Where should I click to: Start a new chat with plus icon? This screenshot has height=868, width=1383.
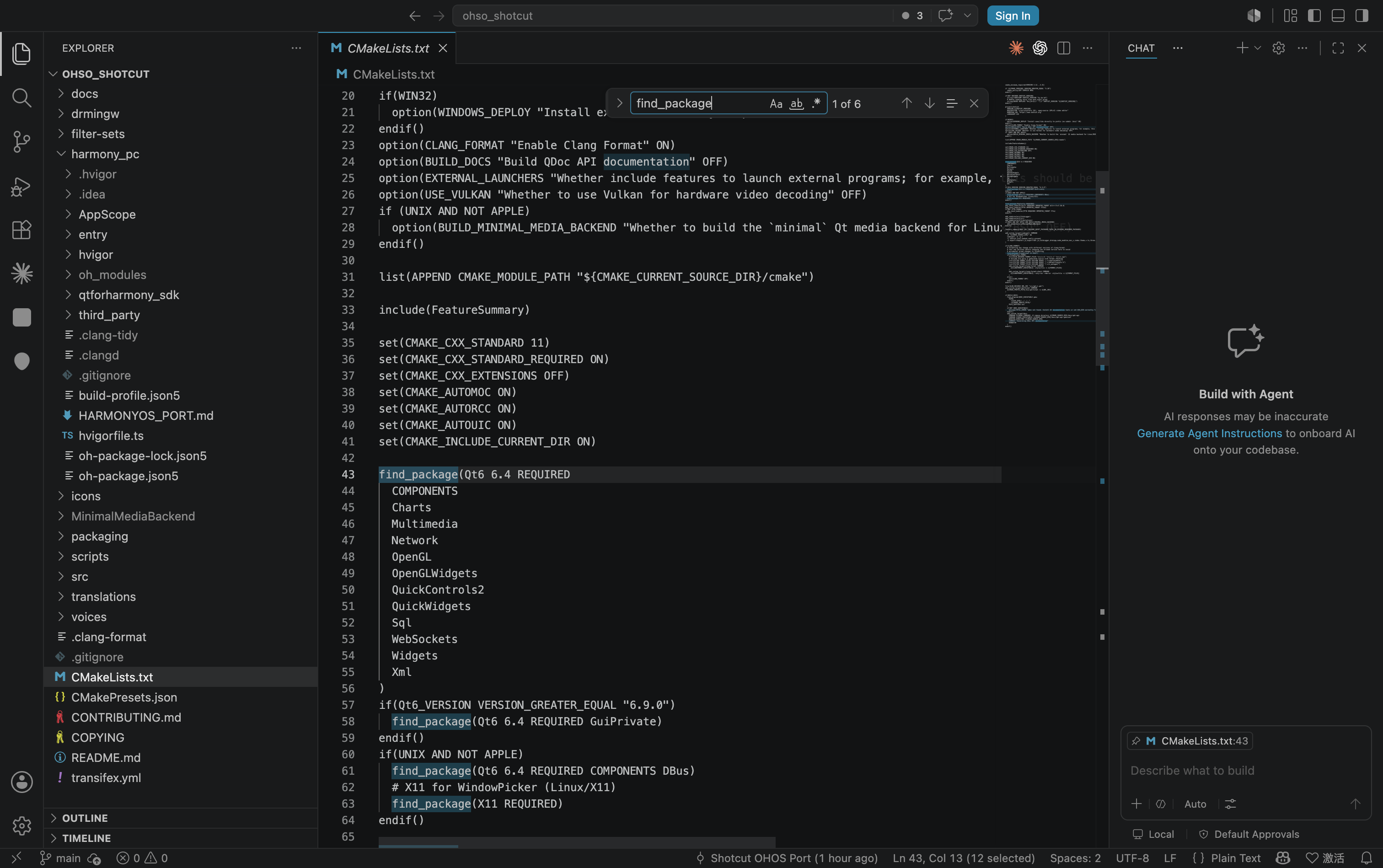tap(1242, 48)
